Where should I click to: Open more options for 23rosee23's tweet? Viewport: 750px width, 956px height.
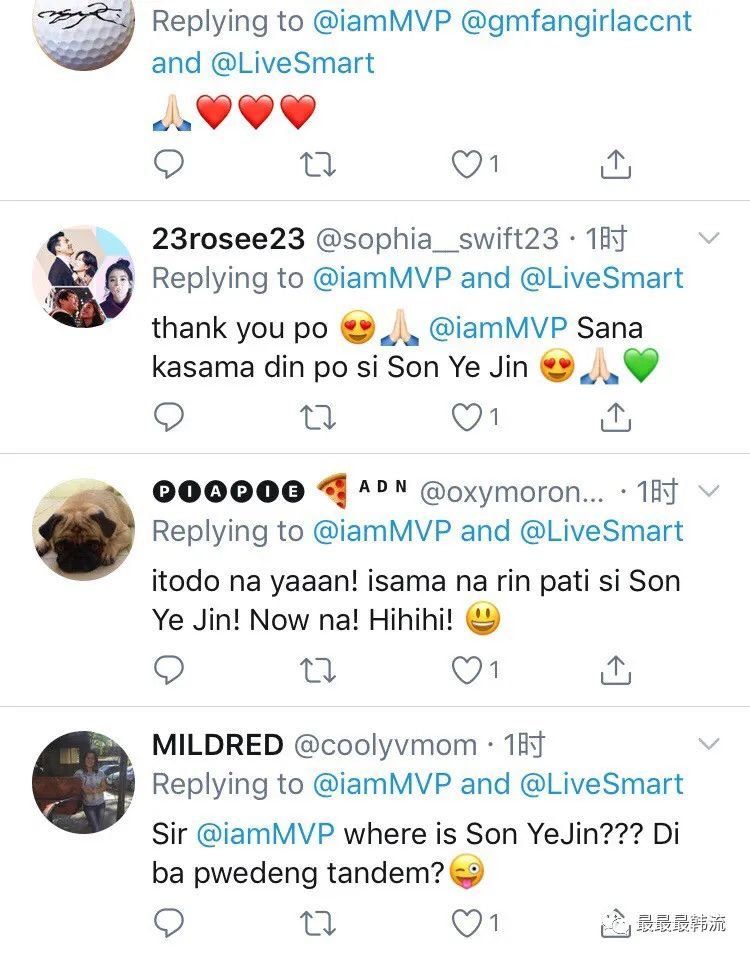click(708, 238)
